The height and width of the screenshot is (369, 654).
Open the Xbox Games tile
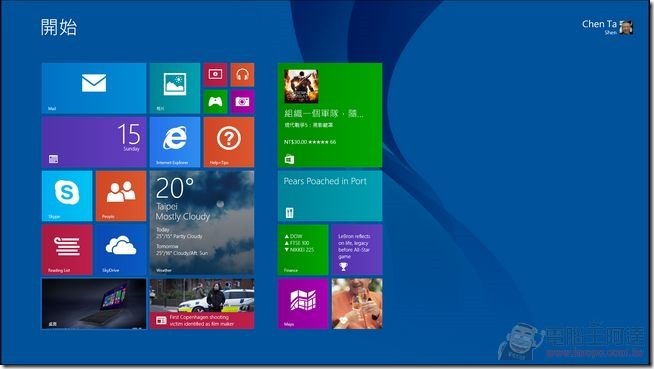(x=215, y=102)
